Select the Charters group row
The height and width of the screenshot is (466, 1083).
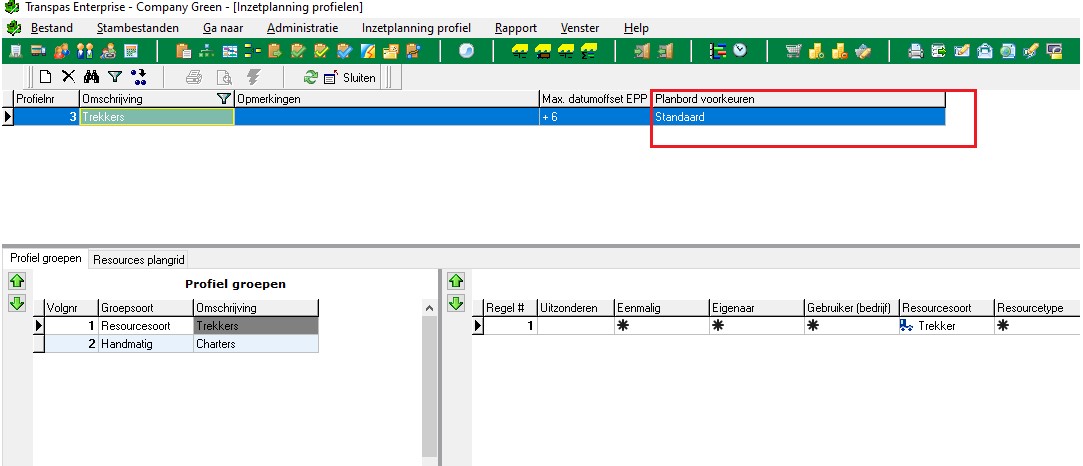coord(177,344)
